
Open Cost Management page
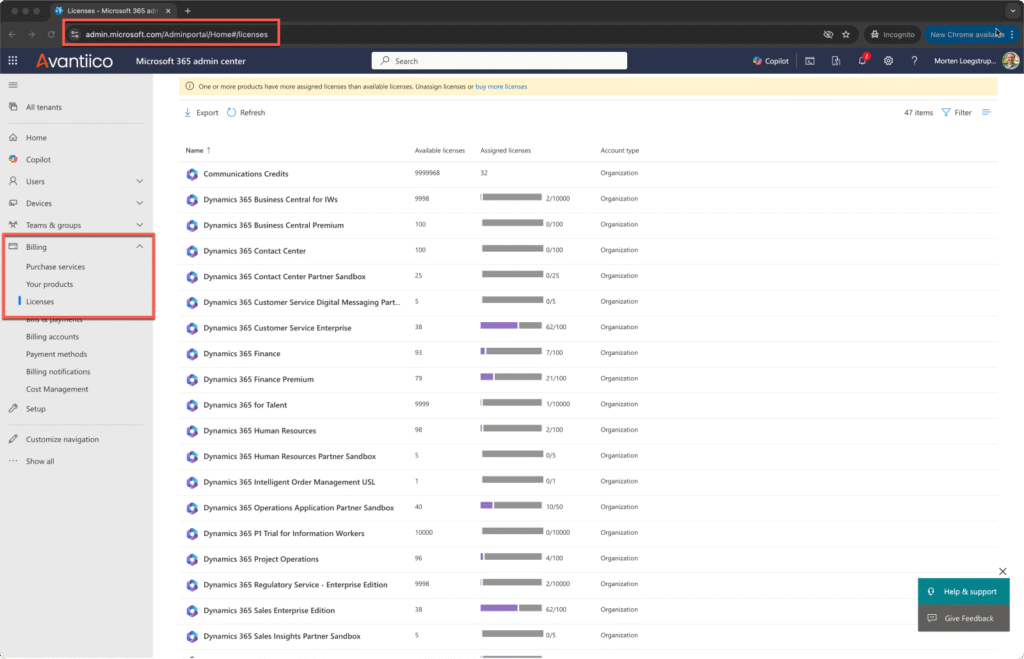(x=57, y=389)
